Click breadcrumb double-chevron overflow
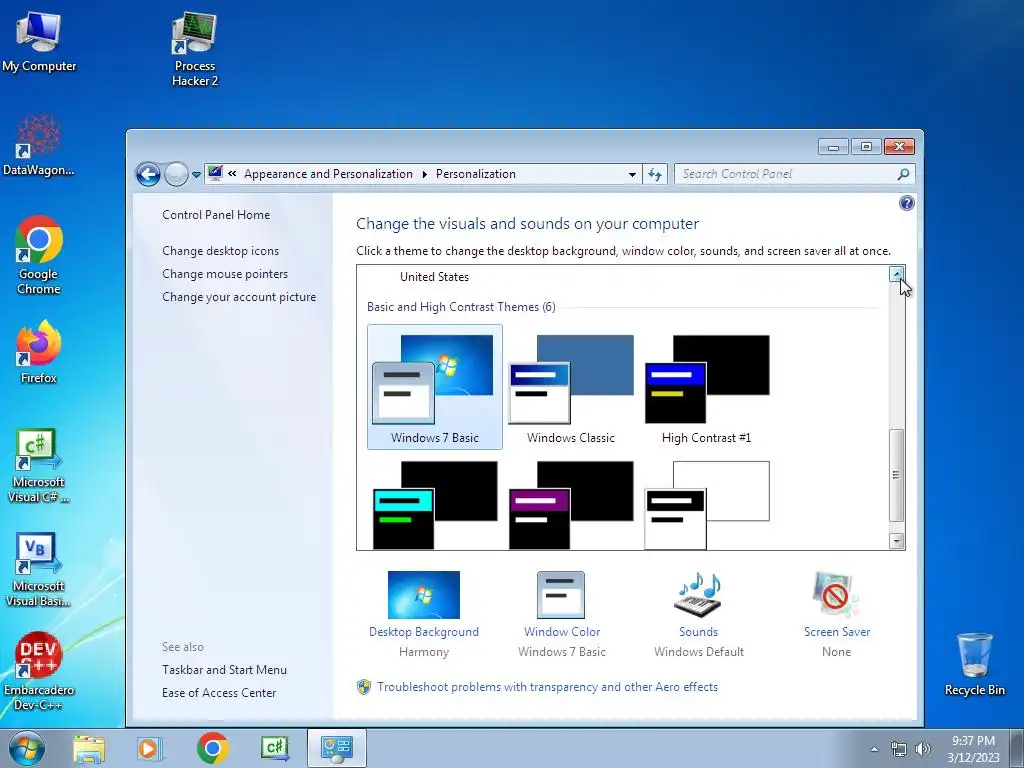The width and height of the screenshot is (1024, 768). (232, 174)
